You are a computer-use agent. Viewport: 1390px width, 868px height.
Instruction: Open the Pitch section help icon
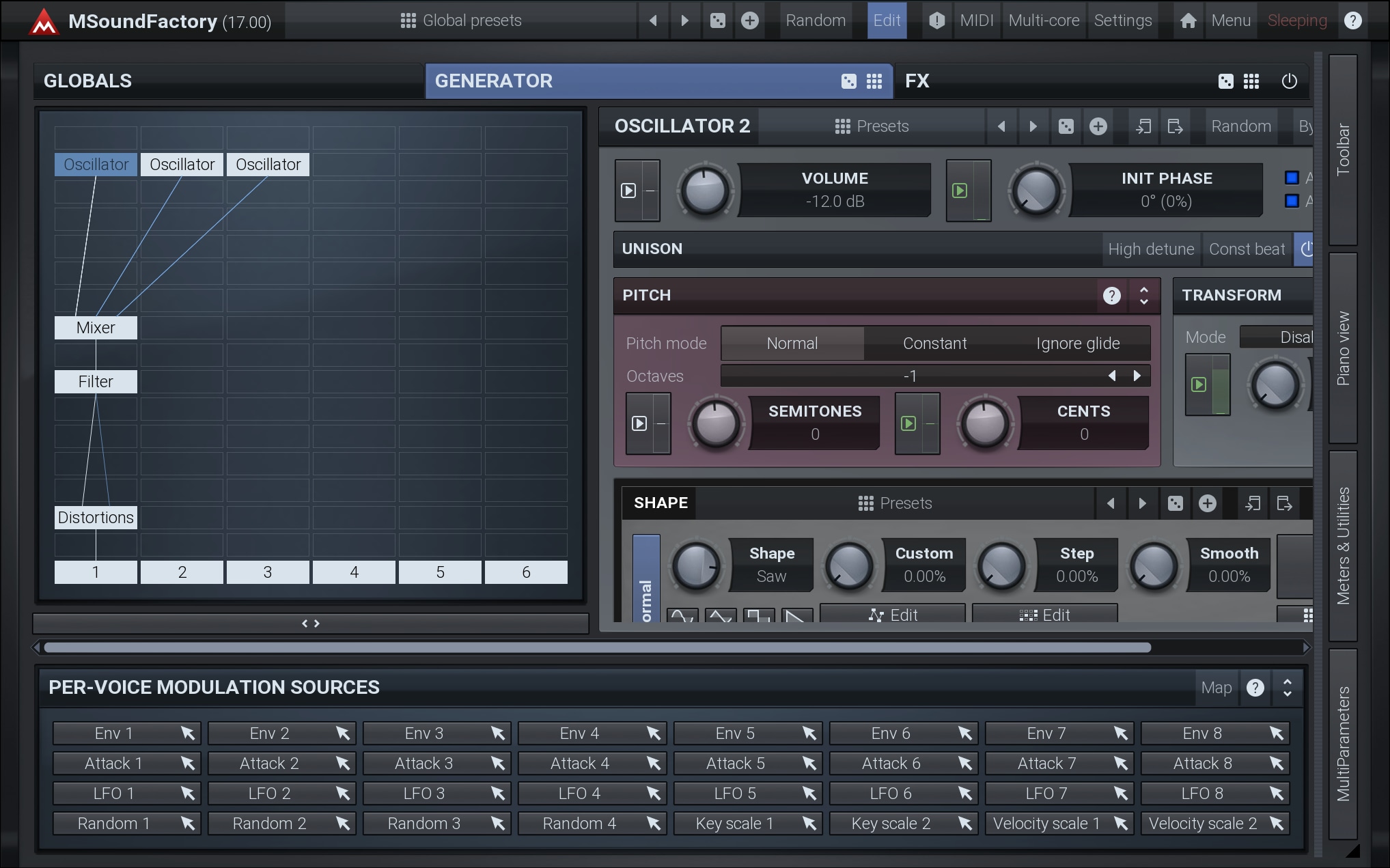coord(1111,295)
